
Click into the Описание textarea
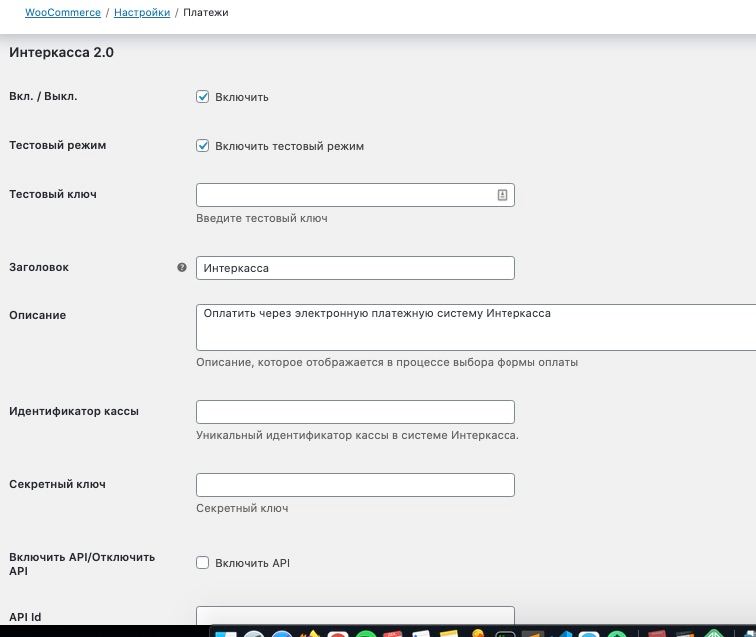point(476,327)
